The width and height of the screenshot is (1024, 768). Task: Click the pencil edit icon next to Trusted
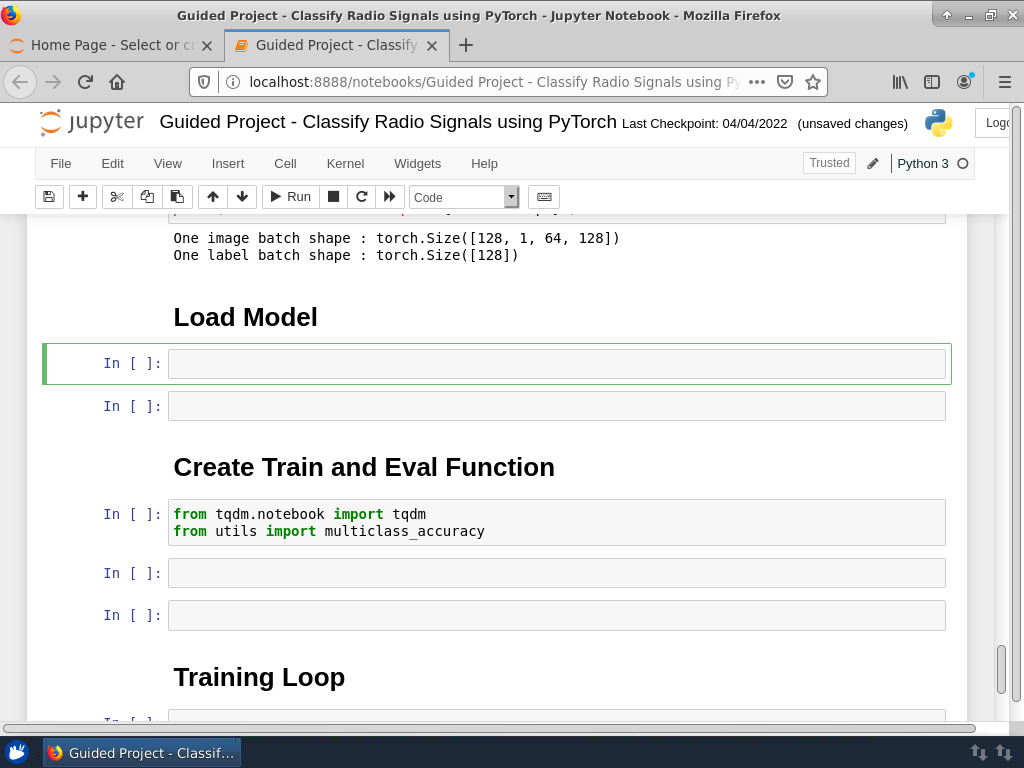click(x=872, y=163)
